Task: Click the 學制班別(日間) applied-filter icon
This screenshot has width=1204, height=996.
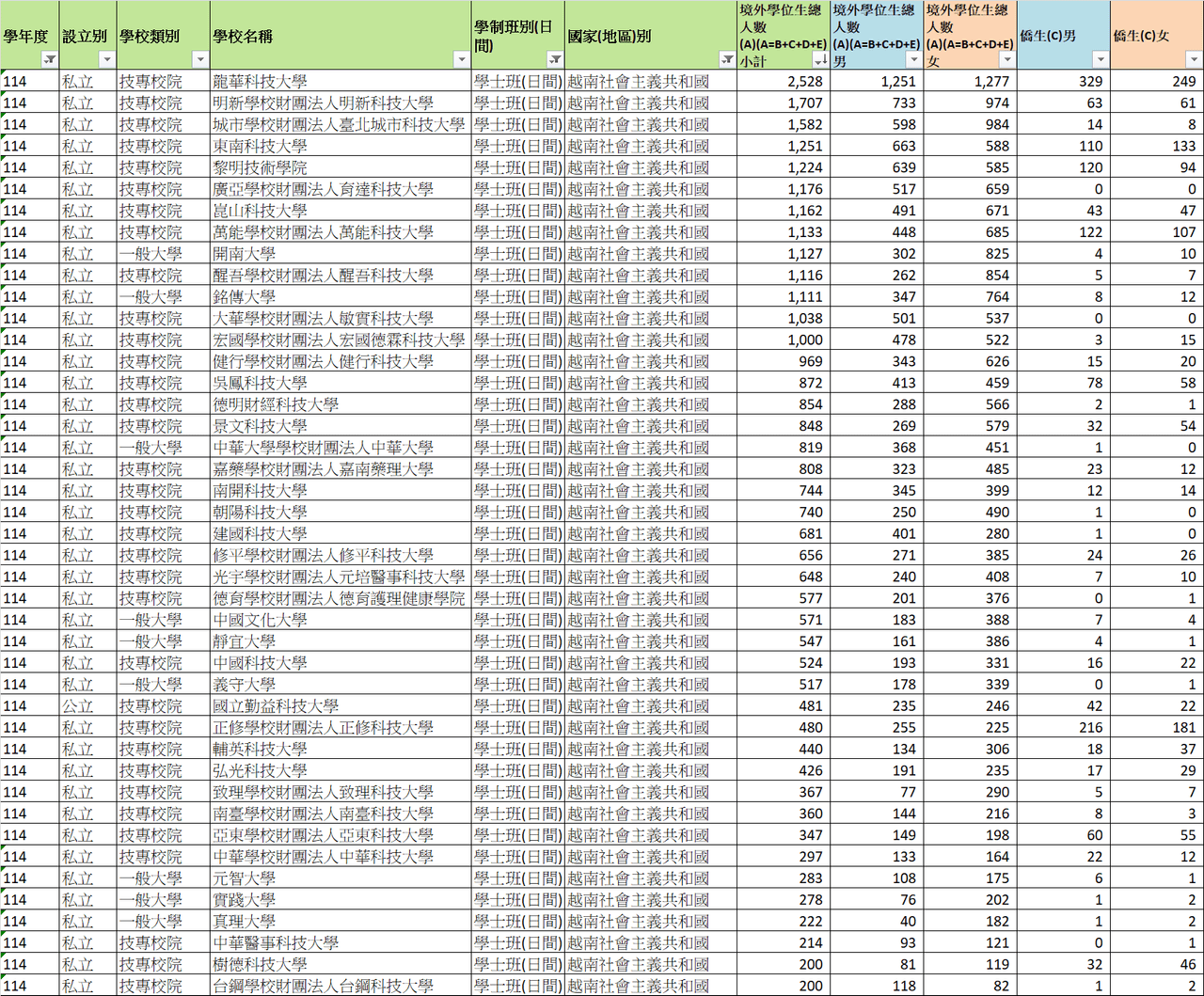Action: pyautogui.click(x=555, y=60)
